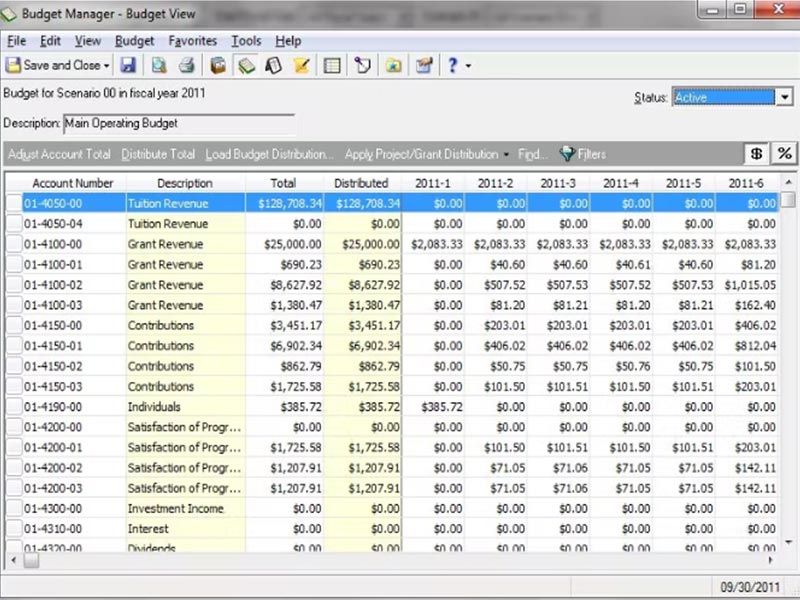Select the checkbox for row 01-4190-00
Image resolution: width=800 pixels, height=600 pixels.
[13, 407]
